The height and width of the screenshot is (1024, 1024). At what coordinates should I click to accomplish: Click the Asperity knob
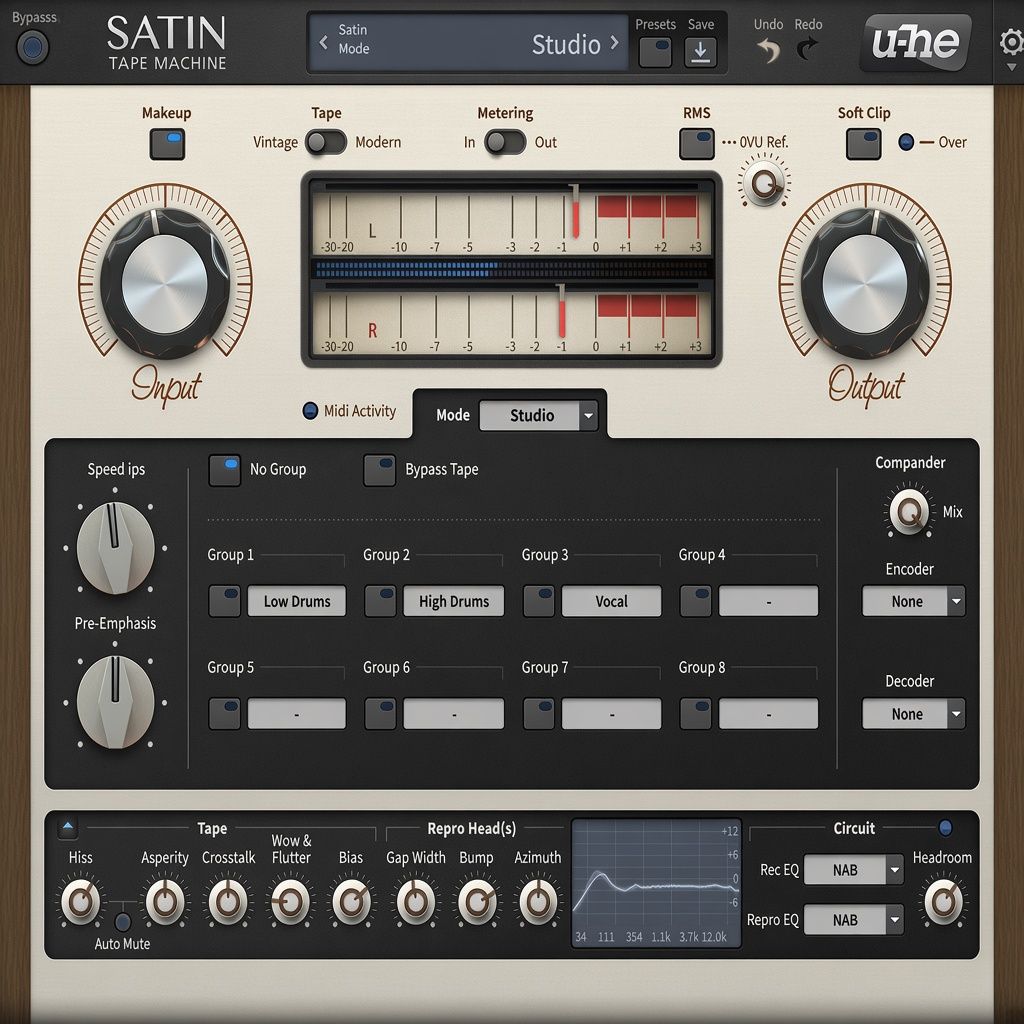tap(165, 902)
